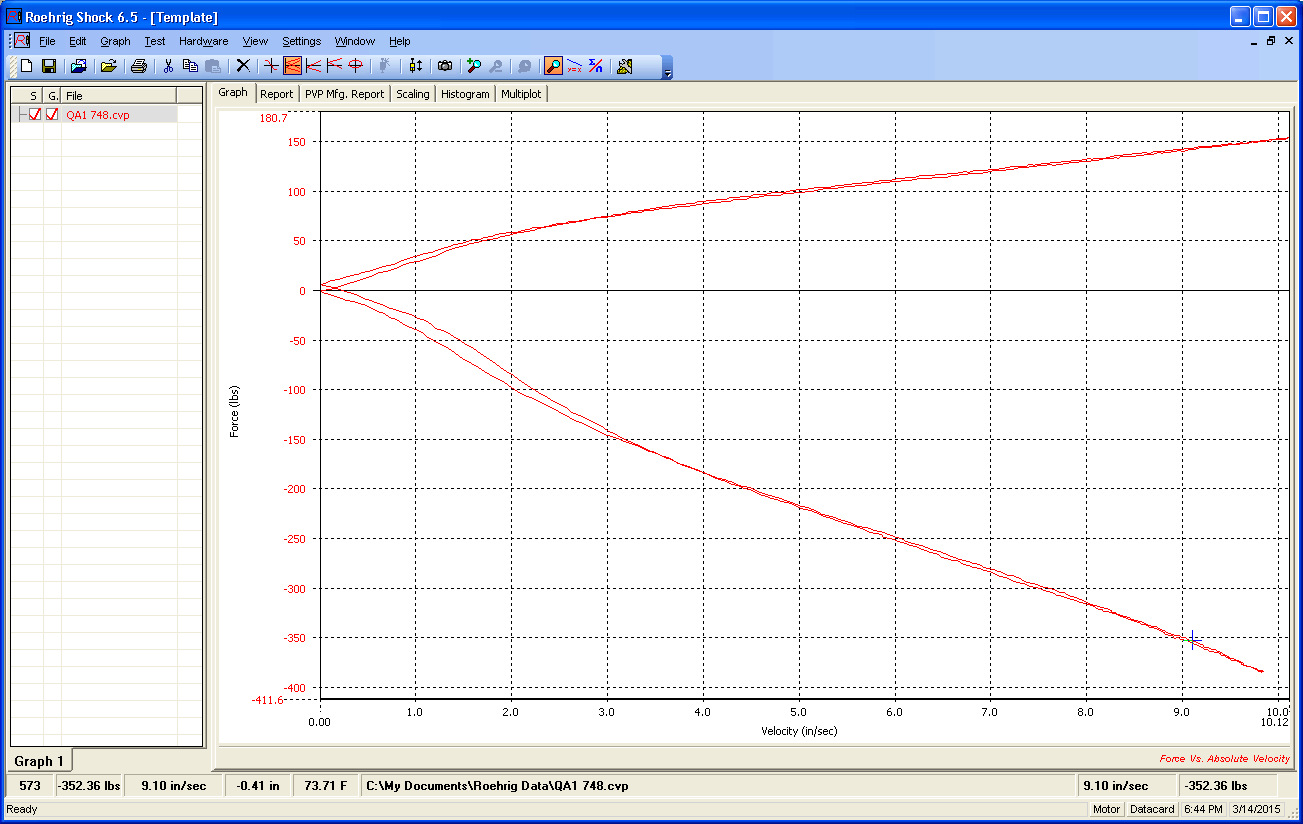Viewport: 1303px width, 824px height.
Task: Switch to the Multiplot tab
Action: 520,94
